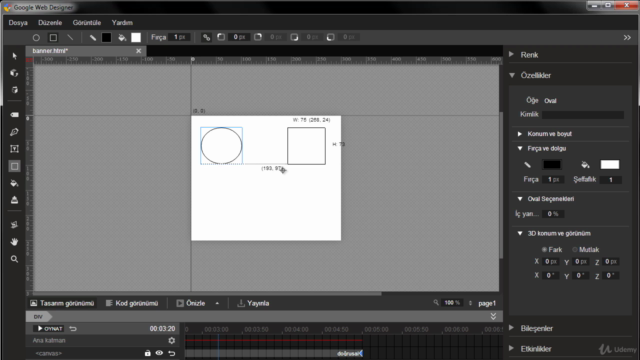Select the Pen tool in sidebar
Image resolution: width=640 pixels, height=360 pixels.
click(x=14, y=132)
